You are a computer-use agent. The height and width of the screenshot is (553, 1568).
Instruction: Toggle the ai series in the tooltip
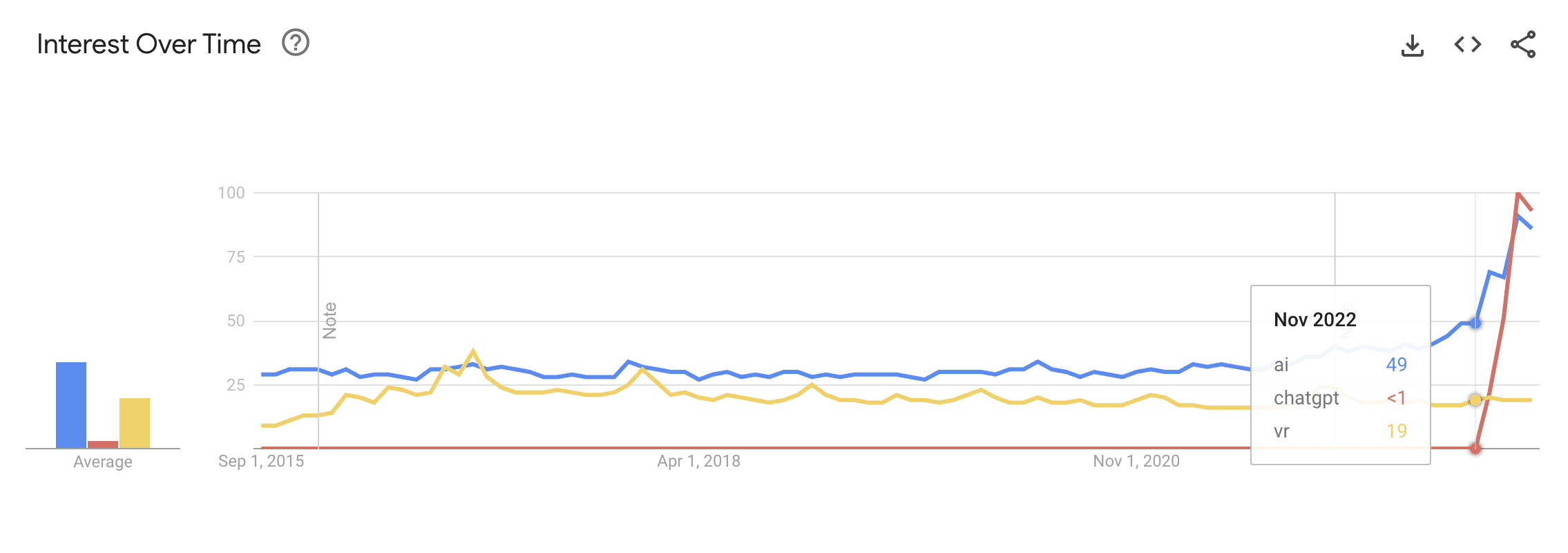(x=1281, y=364)
